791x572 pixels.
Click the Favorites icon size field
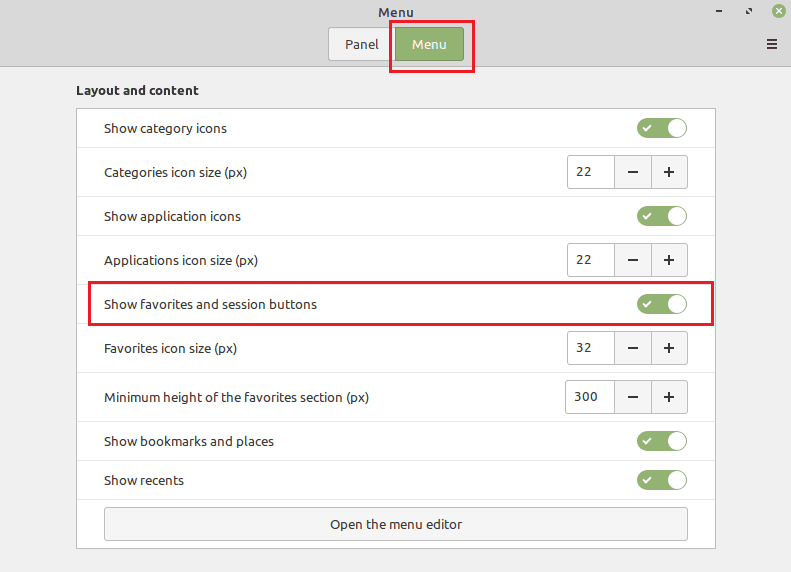pyautogui.click(x=591, y=348)
